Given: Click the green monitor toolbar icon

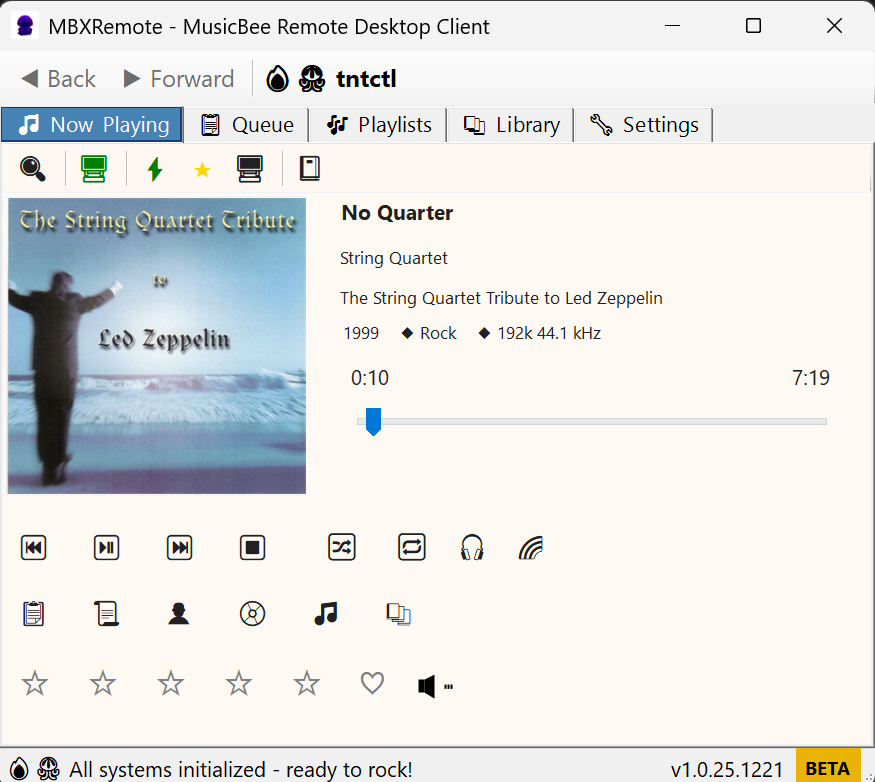Looking at the screenshot, I should [93, 168].
